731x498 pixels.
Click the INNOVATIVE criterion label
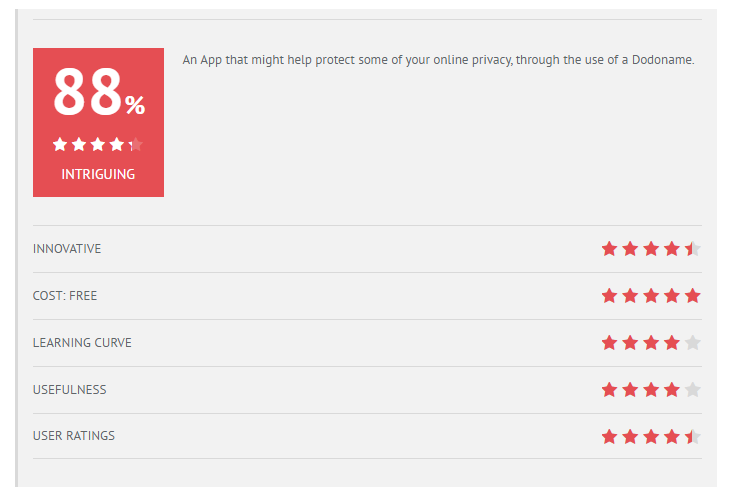67,249
